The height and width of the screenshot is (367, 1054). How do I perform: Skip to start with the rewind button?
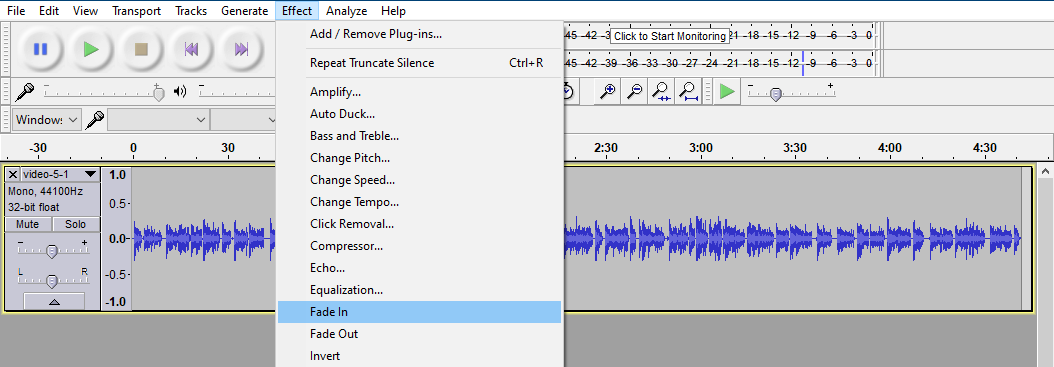pyautogui.click(x=192, y=49)
